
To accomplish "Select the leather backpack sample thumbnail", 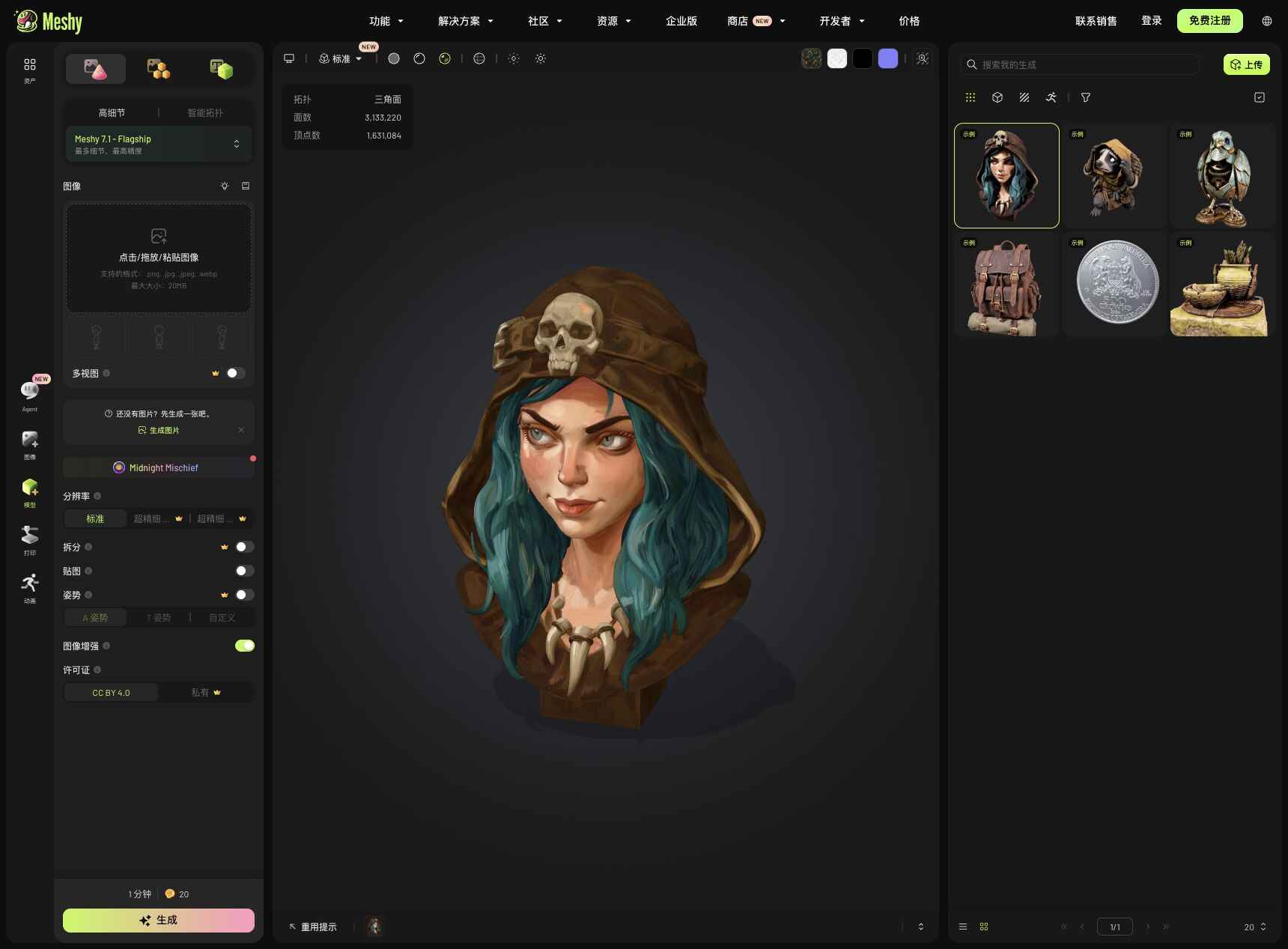I will tap(1006, 284).
